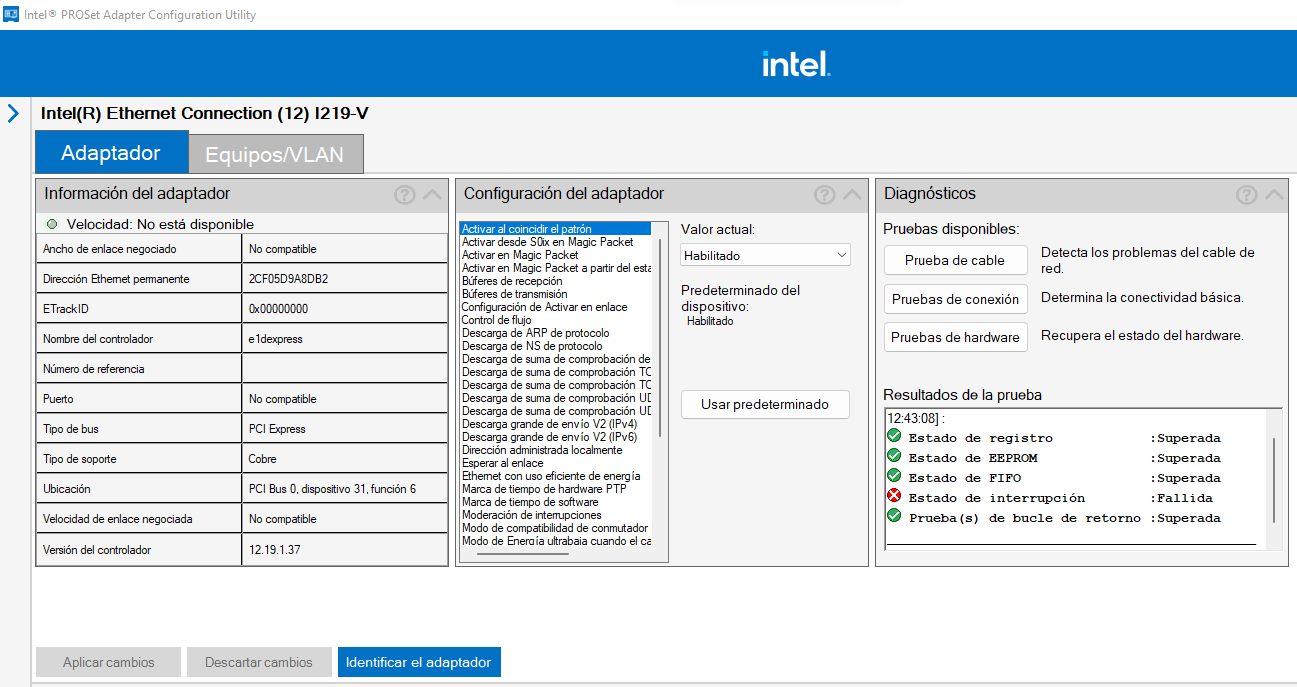This screenshot has width=1297, height=687.
Task: Open help for Diagnósticos panel
Action: pos(1246,195)
